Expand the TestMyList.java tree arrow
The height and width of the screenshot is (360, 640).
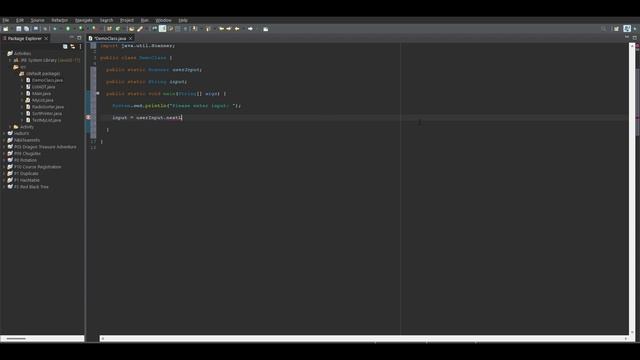pyautogui.click(x=22, y=120)
